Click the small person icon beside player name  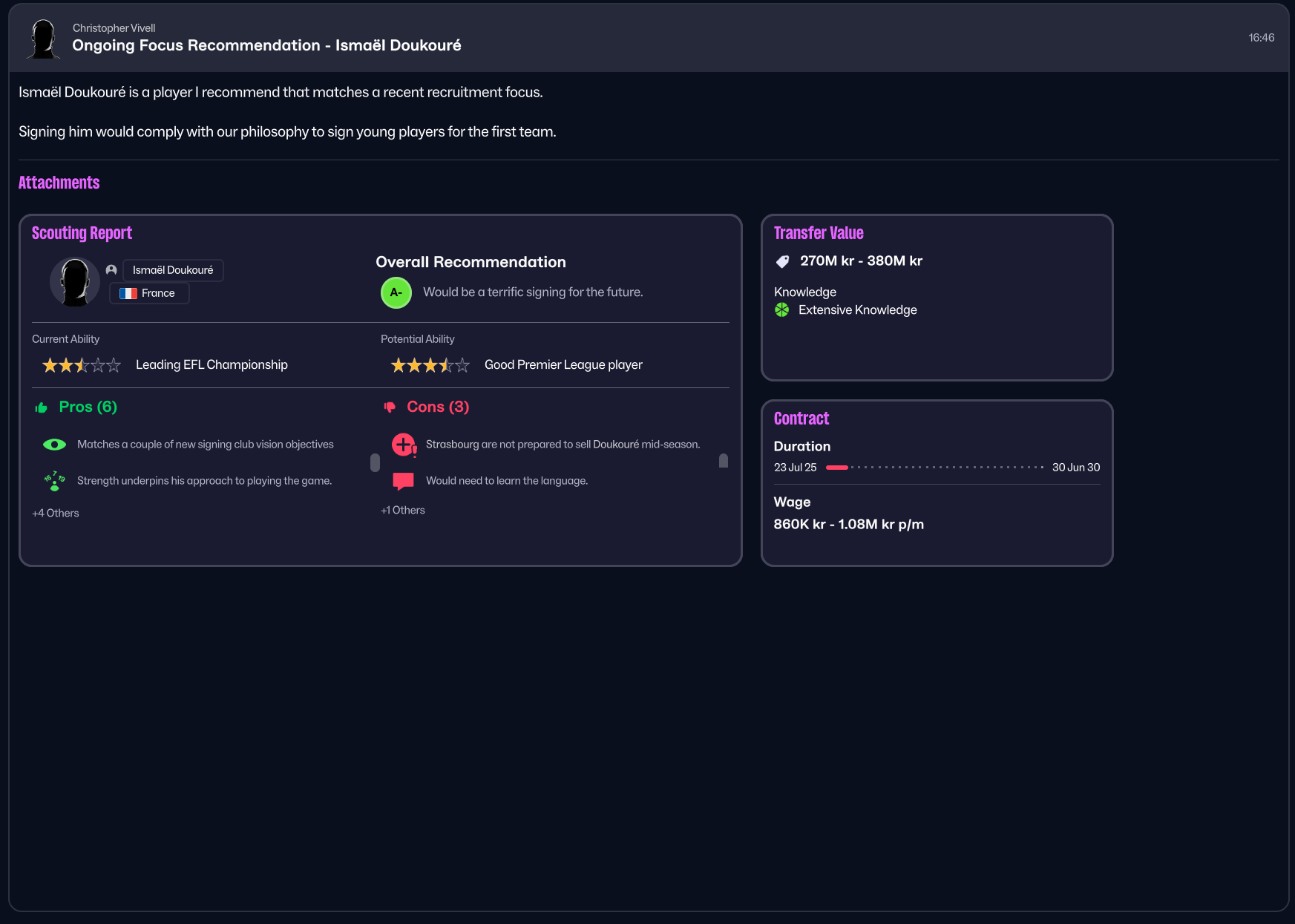(111, 270)
